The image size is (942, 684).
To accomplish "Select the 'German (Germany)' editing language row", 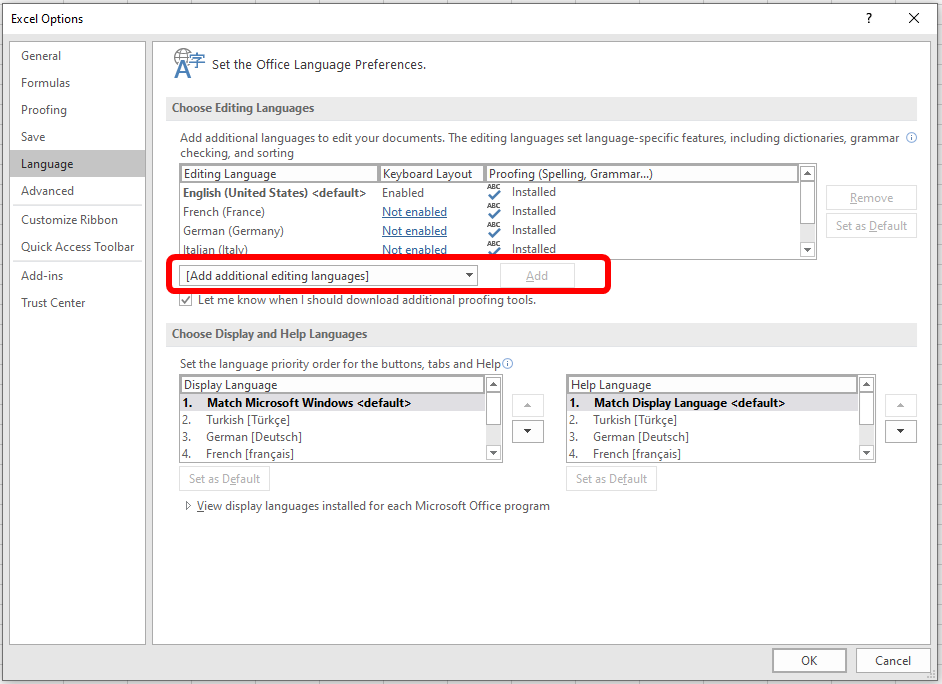I will [x=490, y=231].
